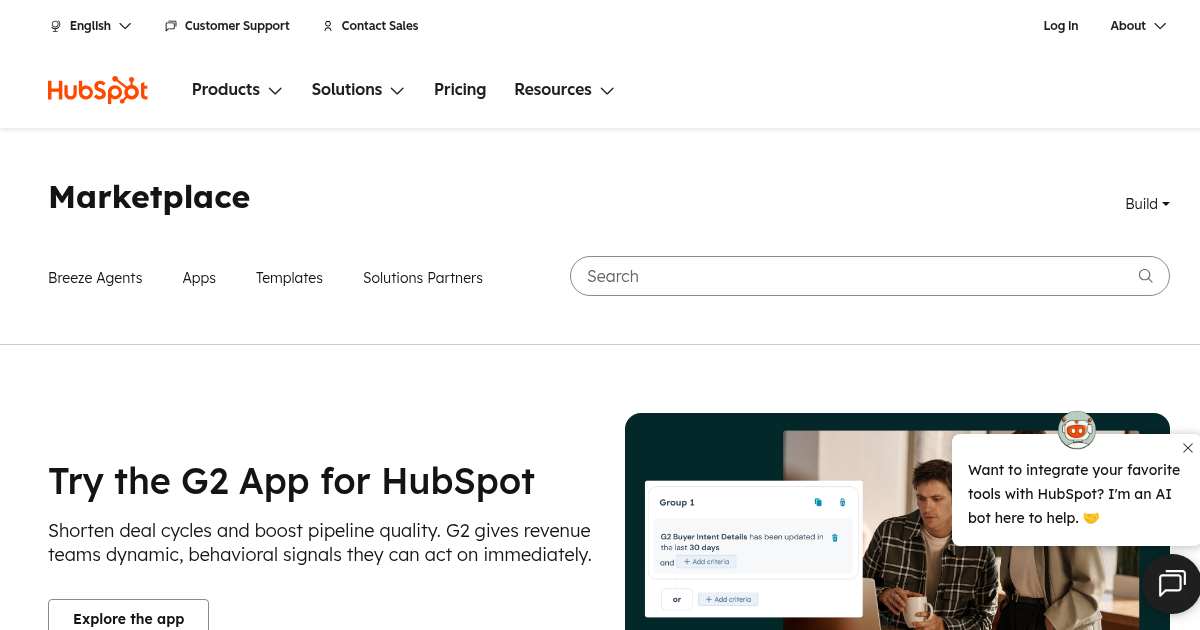Viewport: 1200px width, 630px height.
Task: Expand the Build dropdown
Action: (1147, 204)
